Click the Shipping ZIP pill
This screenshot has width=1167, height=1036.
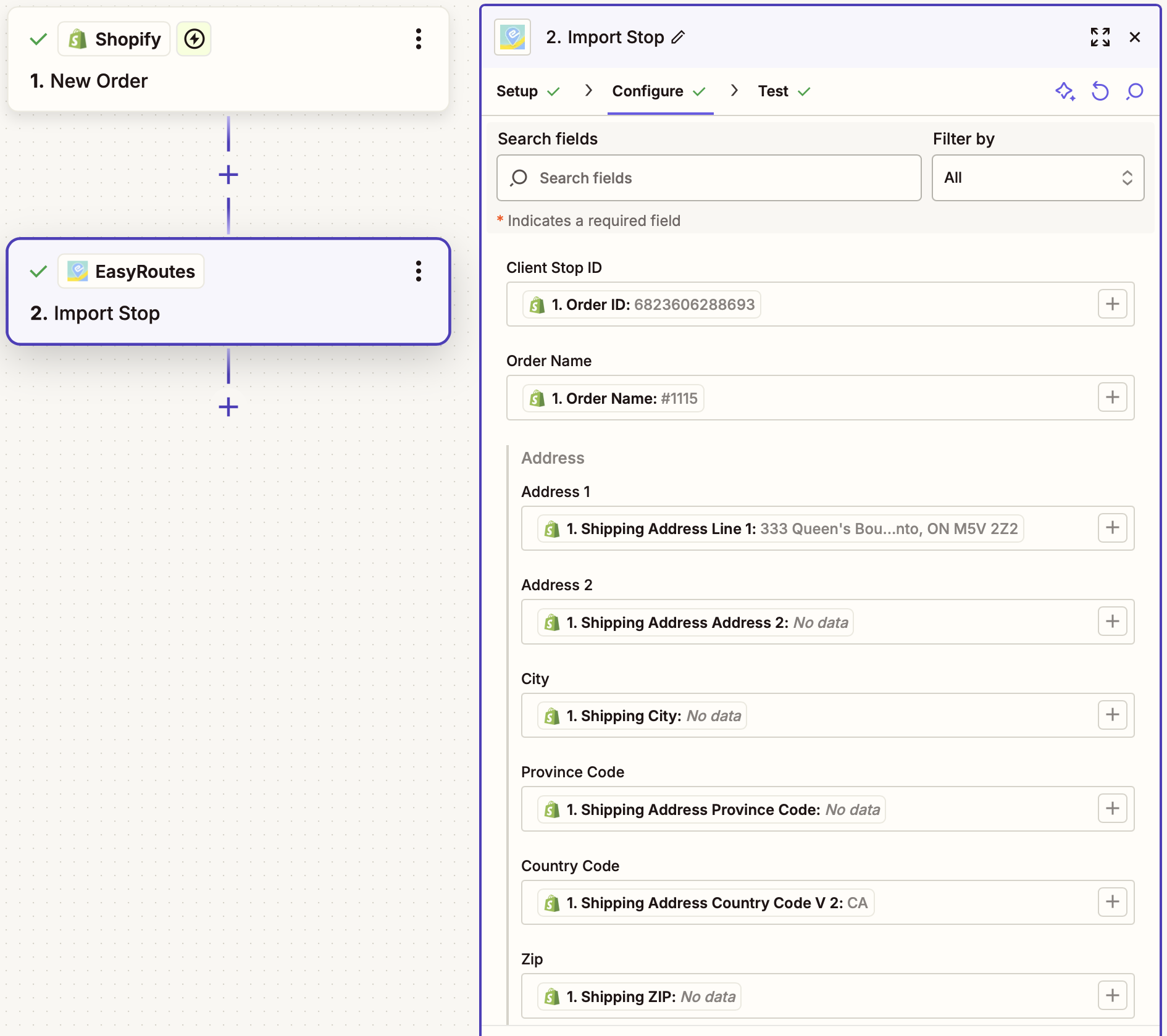(x=639, y=996)
